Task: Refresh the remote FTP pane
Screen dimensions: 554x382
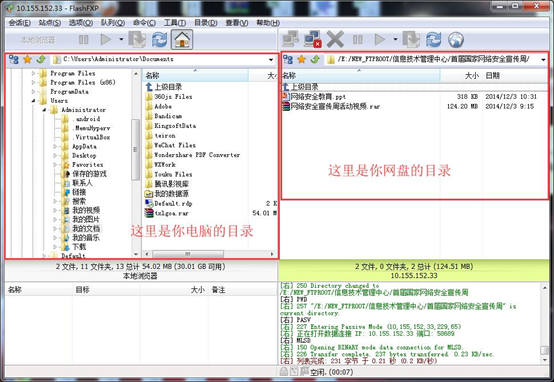Action: 434,39
